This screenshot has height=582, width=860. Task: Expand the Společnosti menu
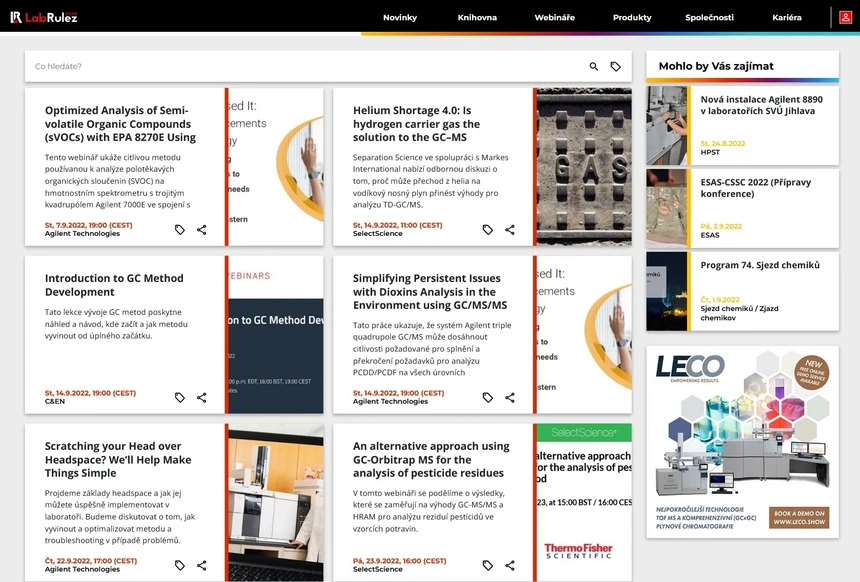click(x=708, y=17)
